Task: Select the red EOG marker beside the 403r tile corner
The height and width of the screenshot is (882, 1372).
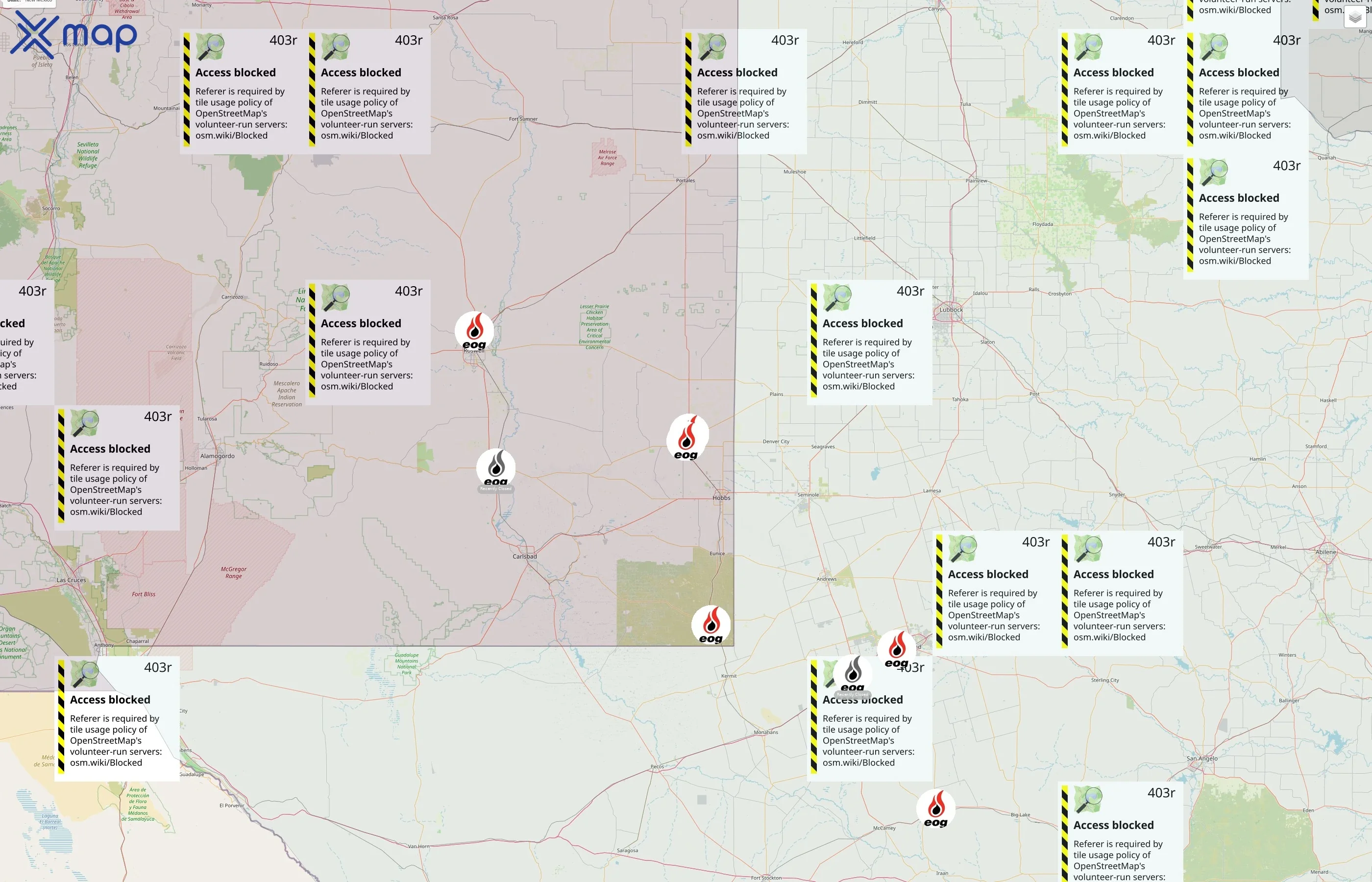Action: click(x=897, y=649)
